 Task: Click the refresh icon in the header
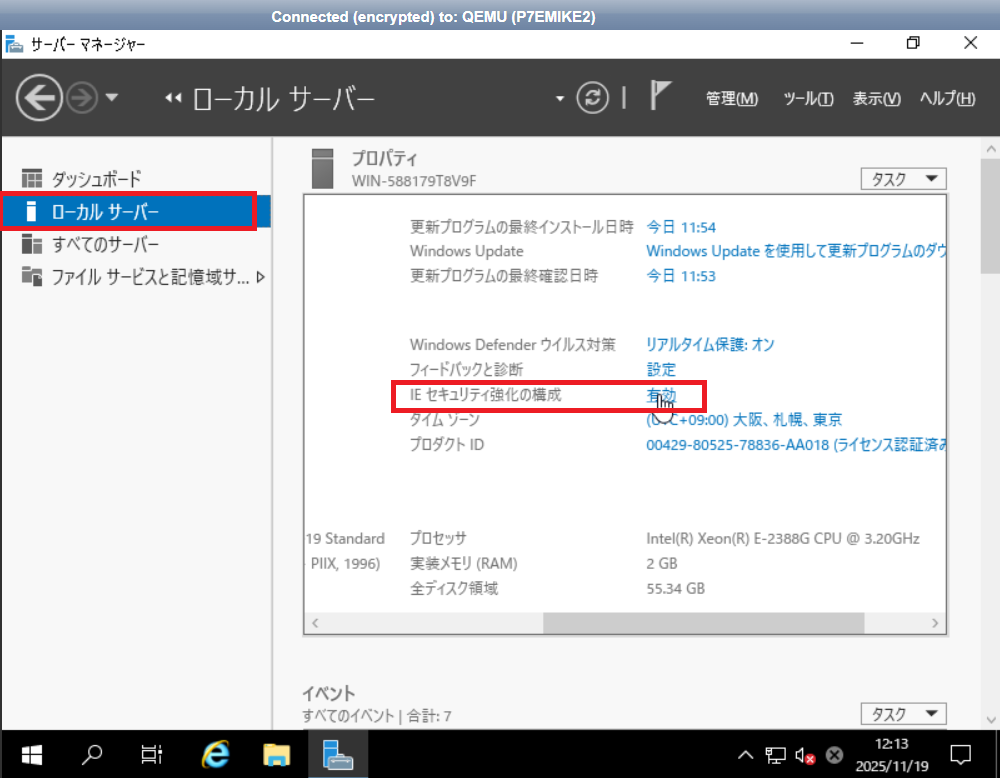click(593, 98)
